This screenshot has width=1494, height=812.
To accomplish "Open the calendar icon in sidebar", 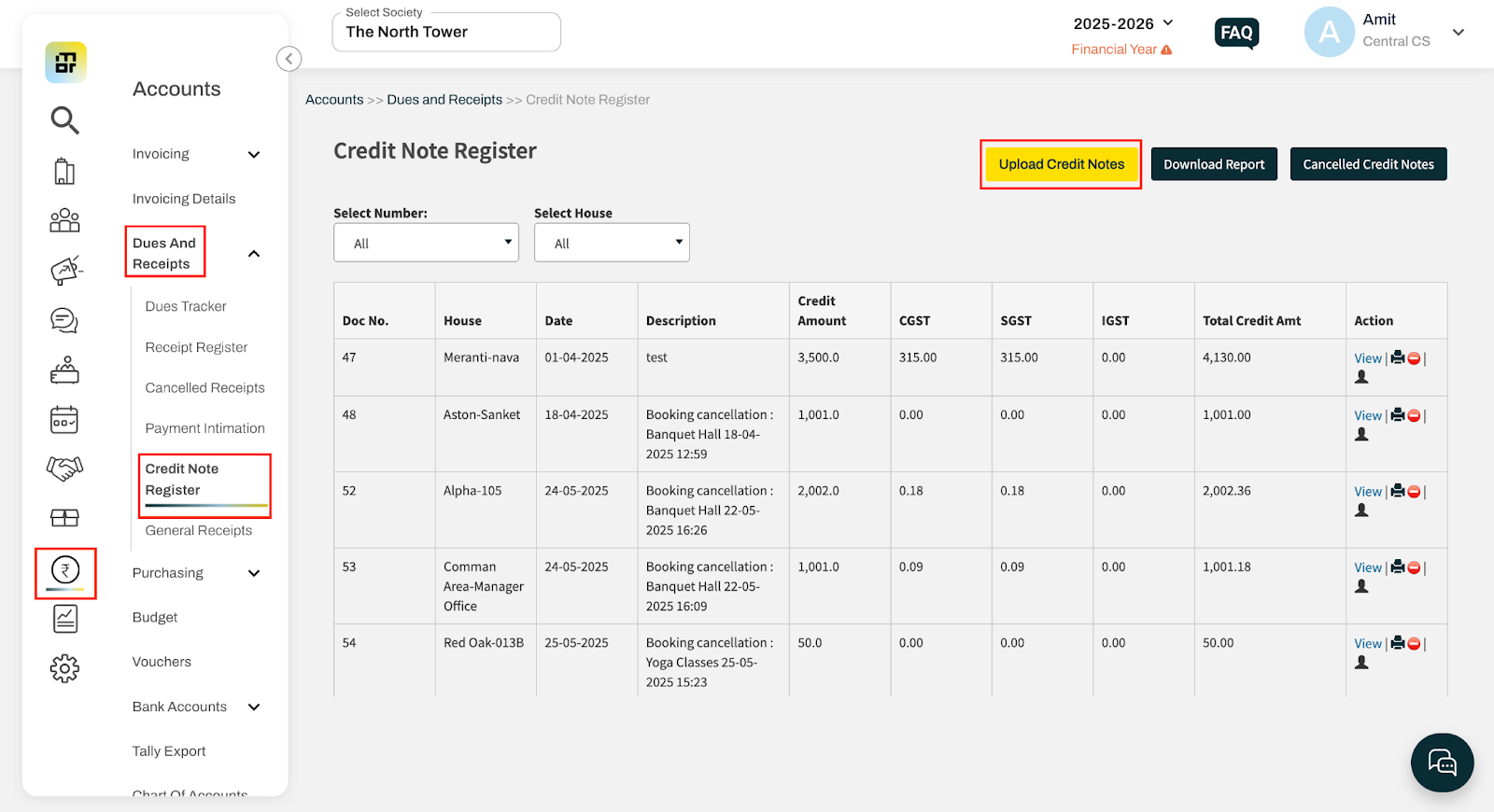I will pyautogui.click(x=64, y=420).
